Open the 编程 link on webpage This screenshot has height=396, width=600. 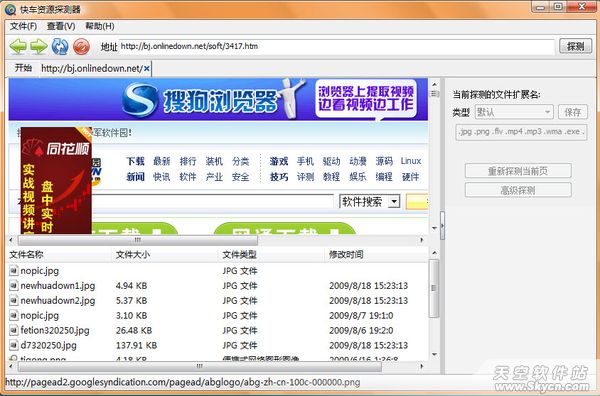tap(384, 177)
